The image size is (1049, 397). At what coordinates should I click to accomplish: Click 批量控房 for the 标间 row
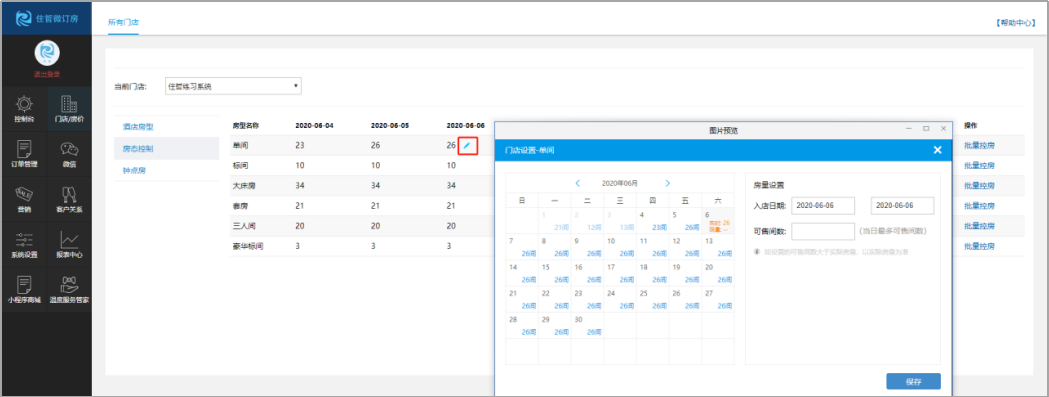[979, 165]
